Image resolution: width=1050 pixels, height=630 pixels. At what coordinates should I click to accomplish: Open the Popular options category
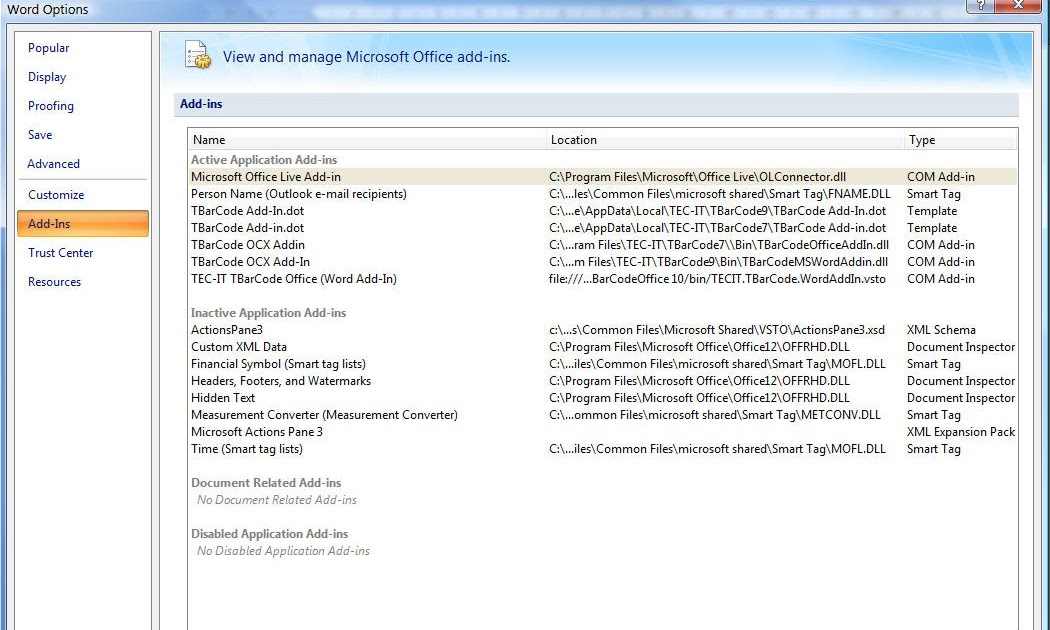[x=48, y=48]
